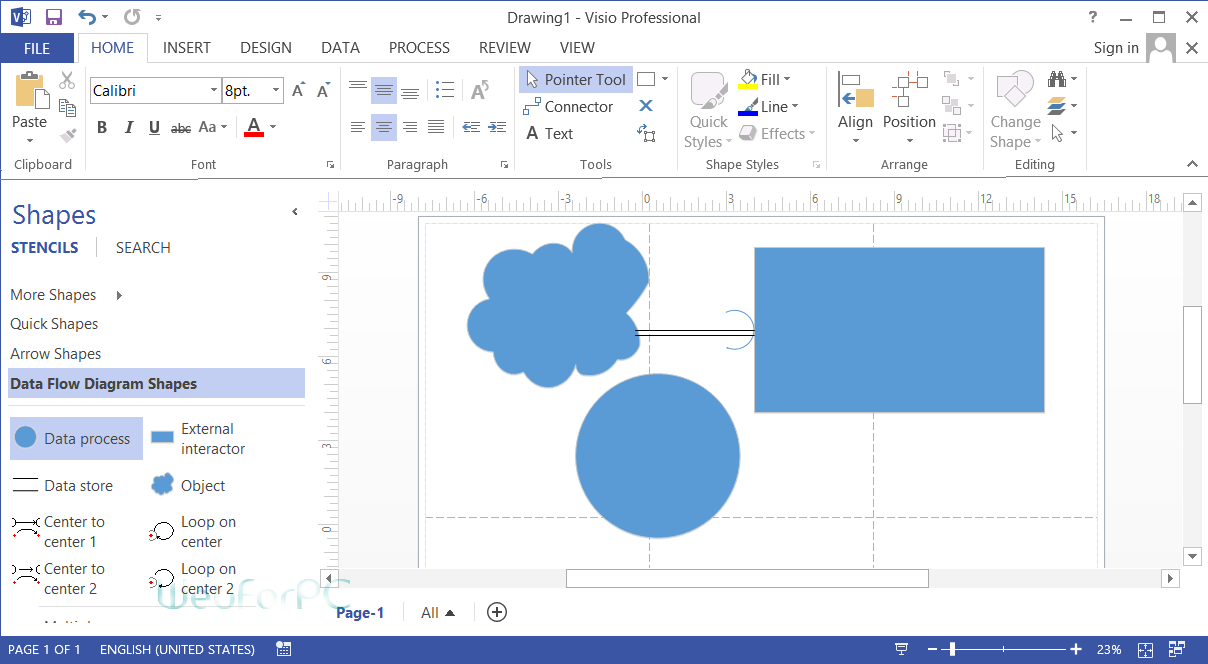Open Find with the binoculars icon
The width and height of the screenshot is (1208, 664).
click(1058, 79)
